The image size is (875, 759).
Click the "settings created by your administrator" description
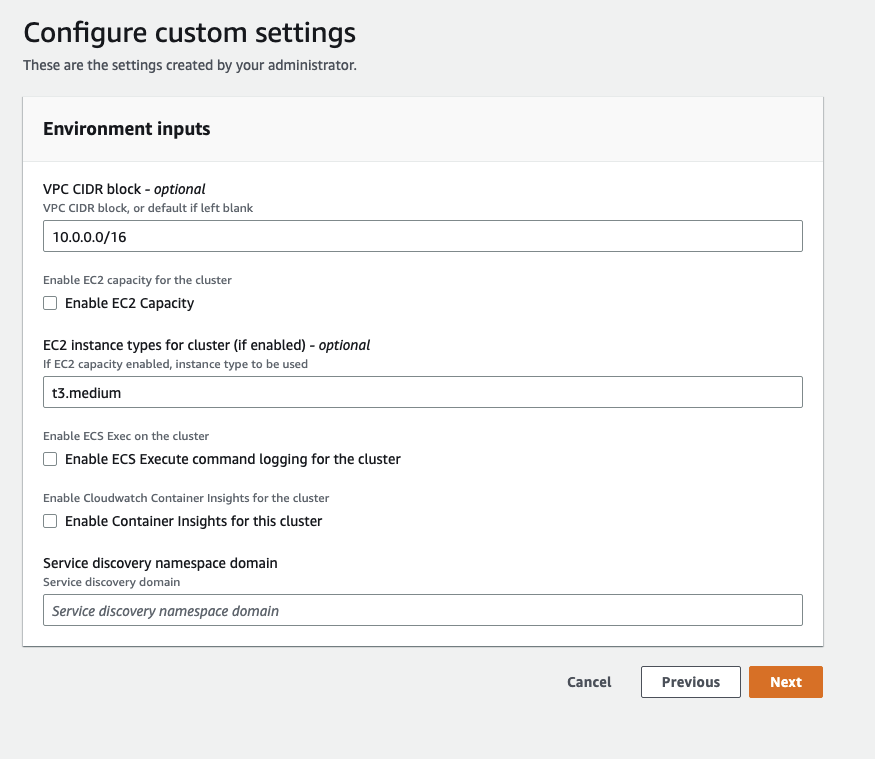(x=190, y=66)
